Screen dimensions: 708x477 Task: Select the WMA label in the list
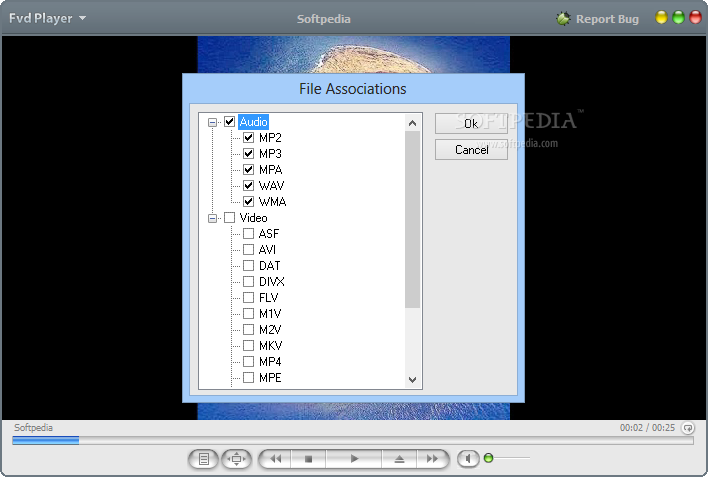click(x=272, y=201)
